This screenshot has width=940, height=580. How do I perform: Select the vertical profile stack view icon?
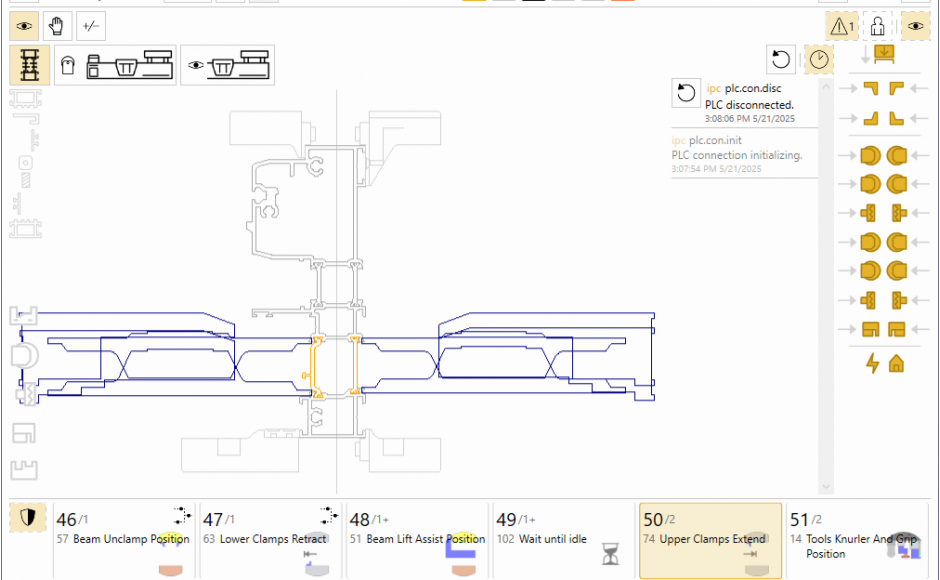click(30, 65)
